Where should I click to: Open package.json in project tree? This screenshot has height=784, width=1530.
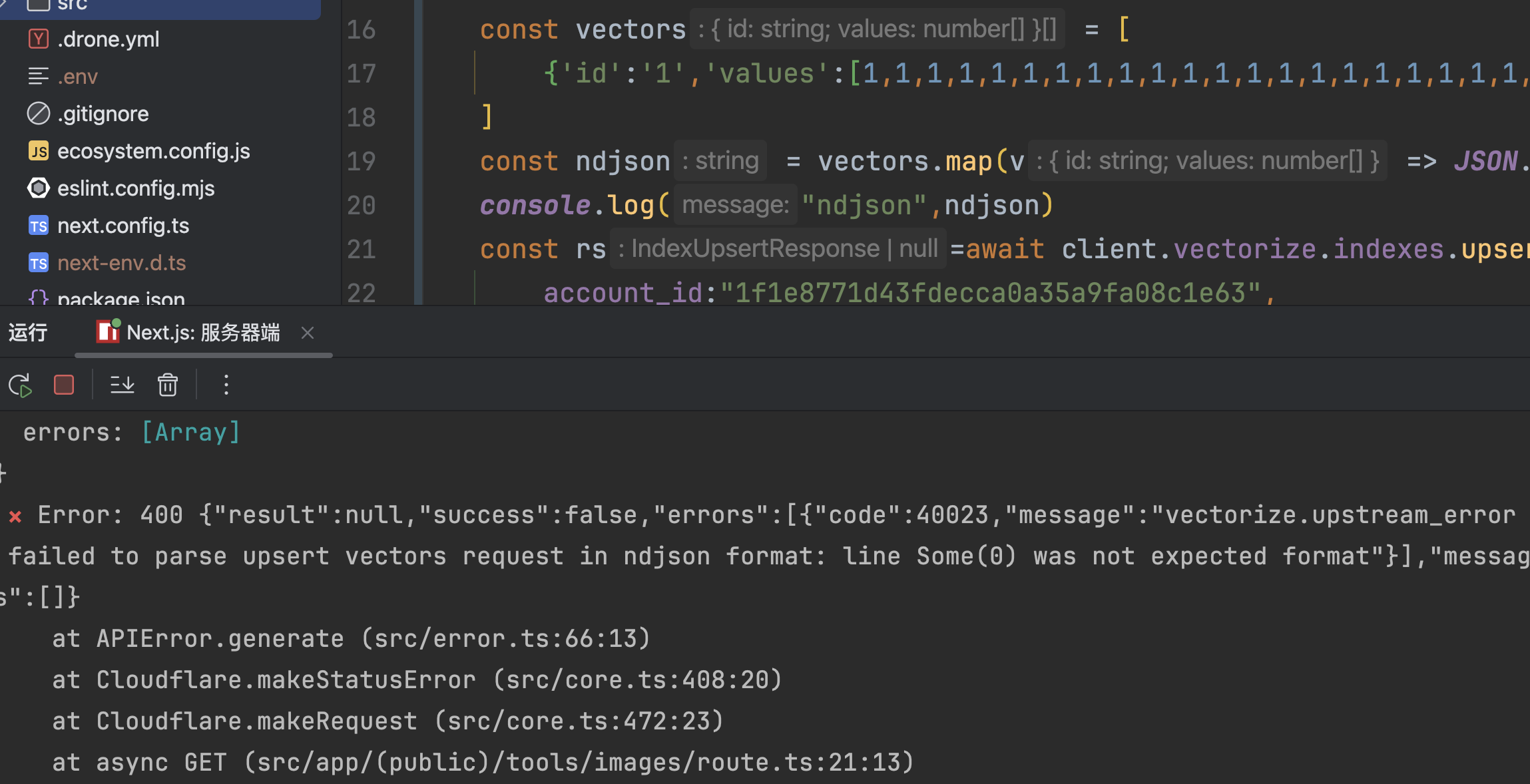tap(121, 298)
